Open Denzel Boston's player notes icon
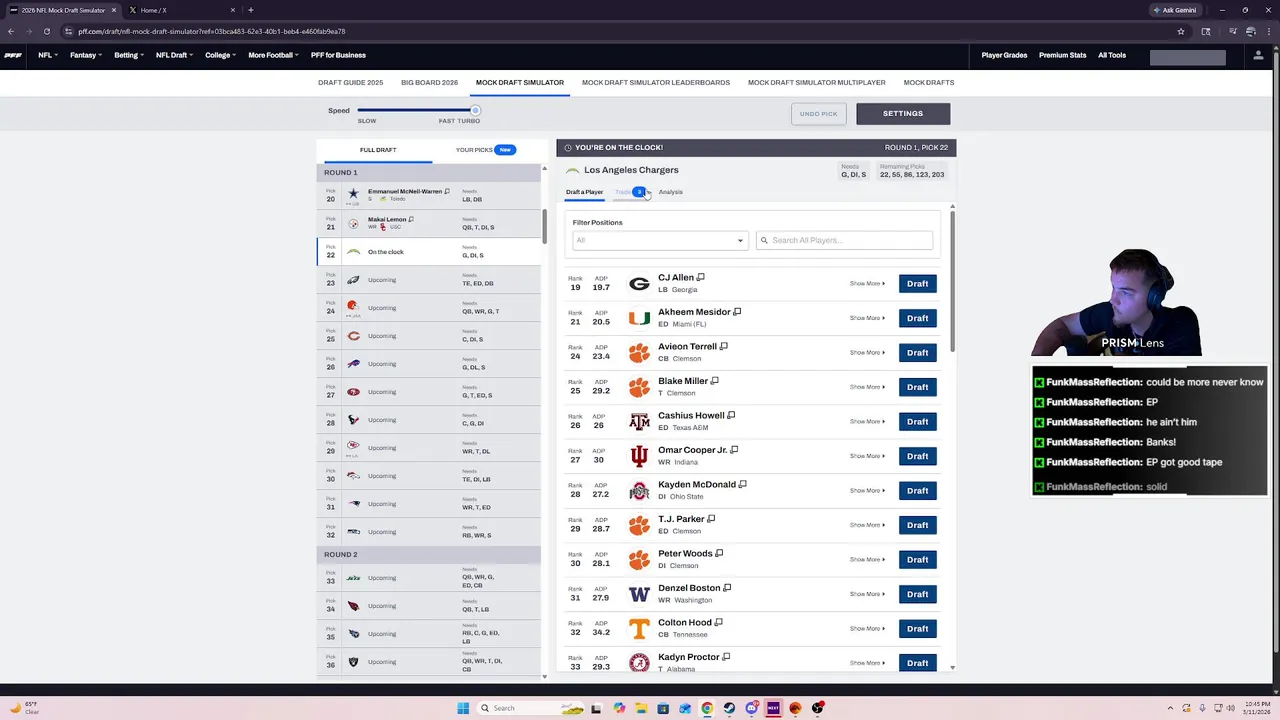Screen dimensions: 1280x720 [x=727, y=588]
